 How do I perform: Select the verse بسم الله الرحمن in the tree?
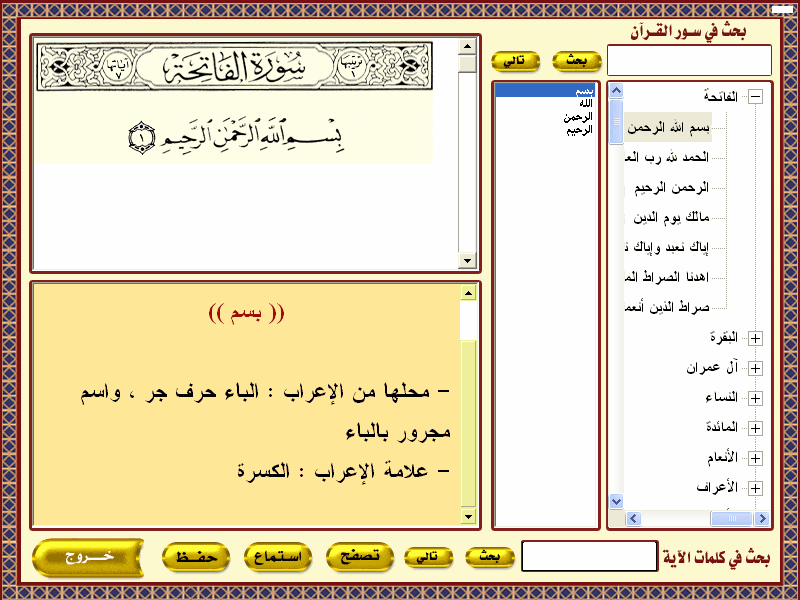668,128
